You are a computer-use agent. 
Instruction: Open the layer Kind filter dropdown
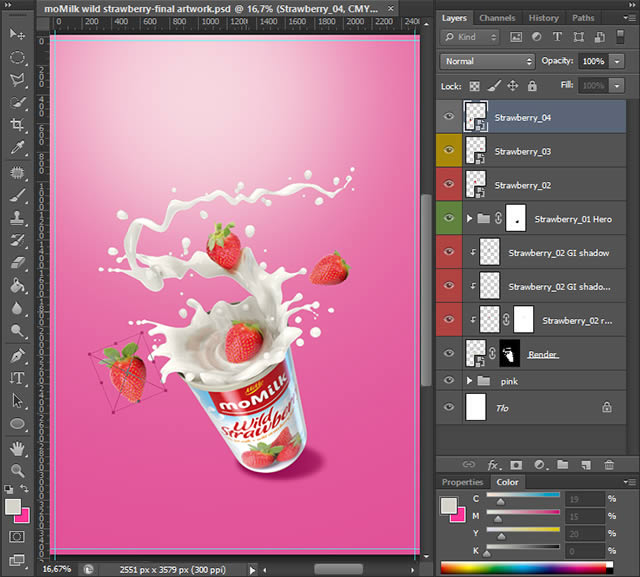[x=470, y=37]
